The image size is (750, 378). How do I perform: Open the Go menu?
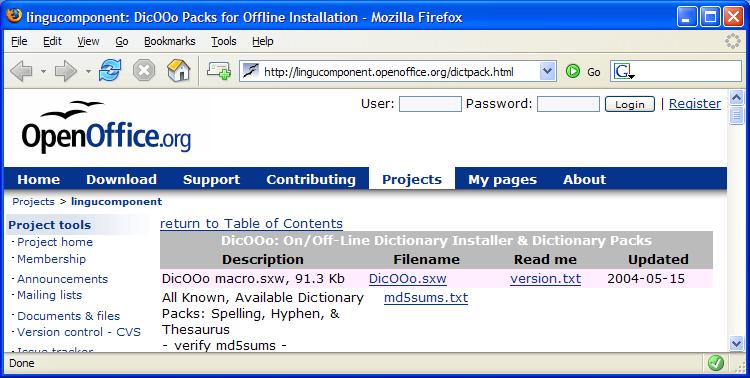(121, 41)
